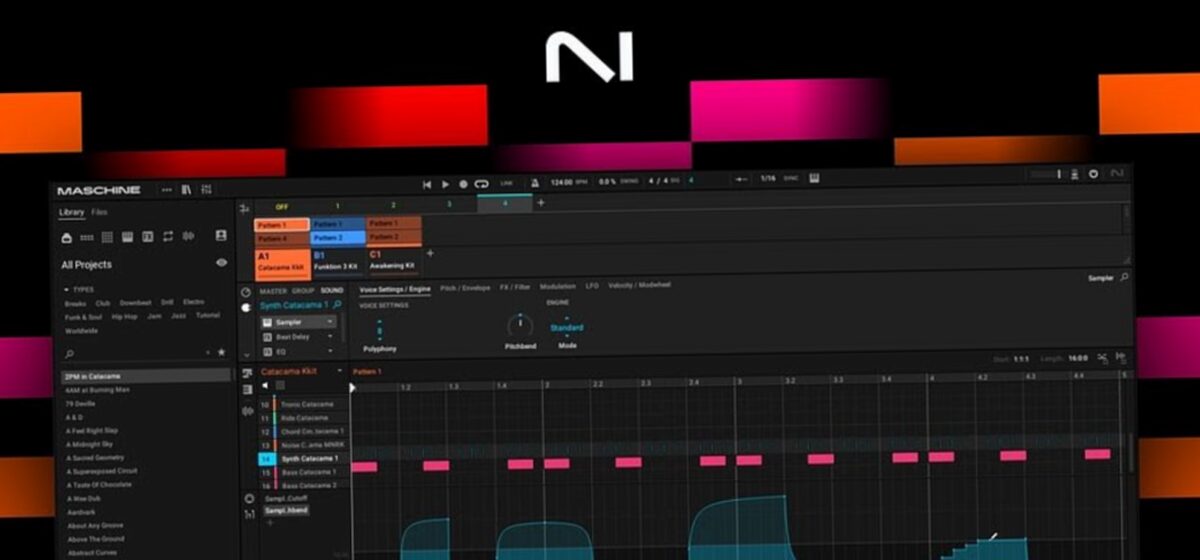
Task: Select the Instruments keyboard icon in browser
Action: click(x=127, y=237)
